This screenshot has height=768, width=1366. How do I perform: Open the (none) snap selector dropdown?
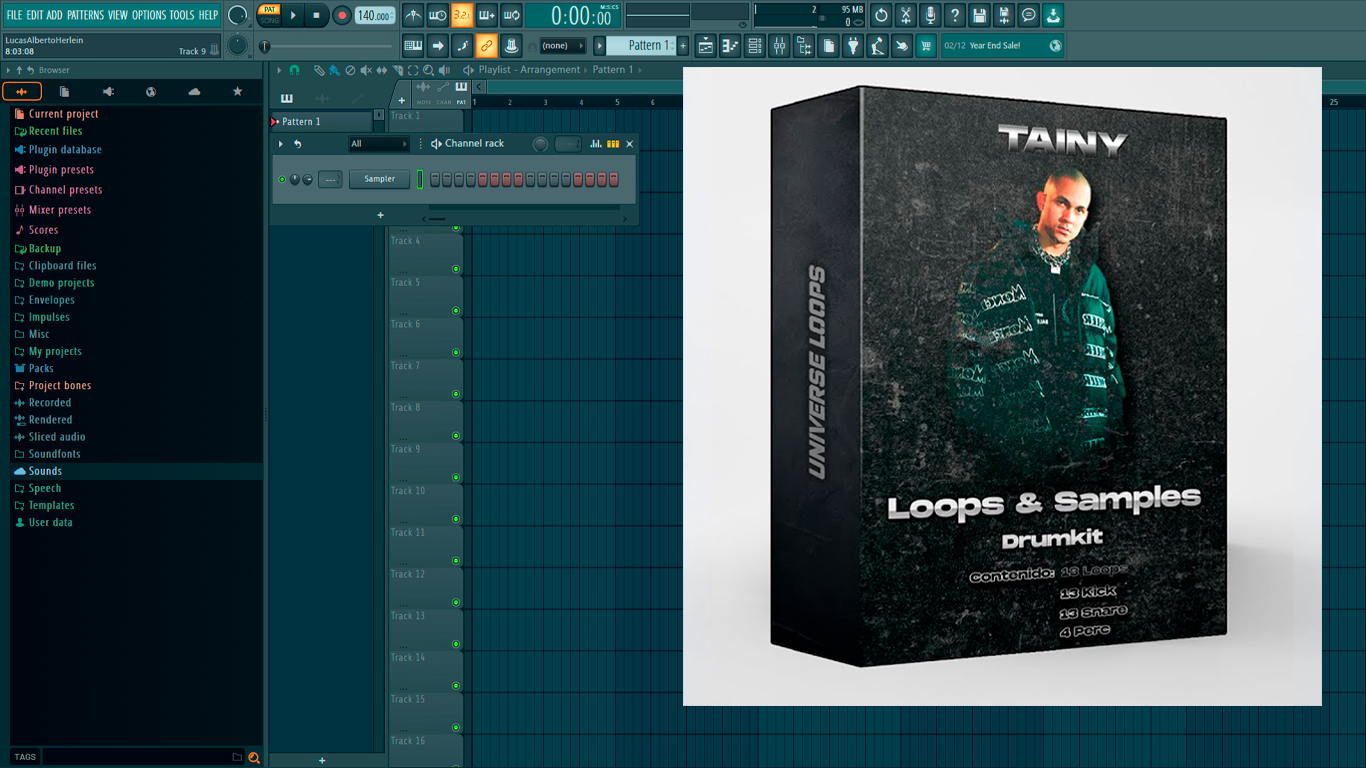tap(562, 46)
